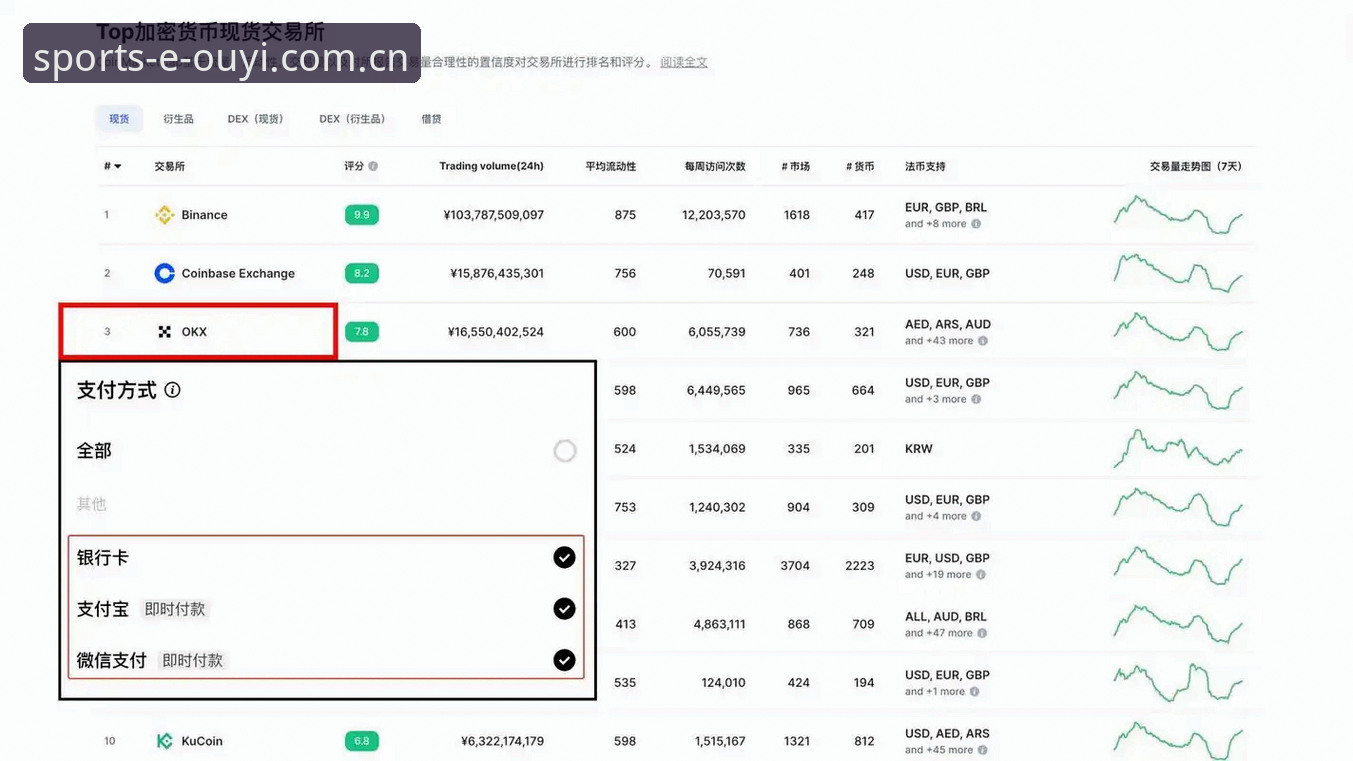Open Coinbase Exchange 7-day volume sparkline
1353x761 pixels.
[x=1178, y=273]
